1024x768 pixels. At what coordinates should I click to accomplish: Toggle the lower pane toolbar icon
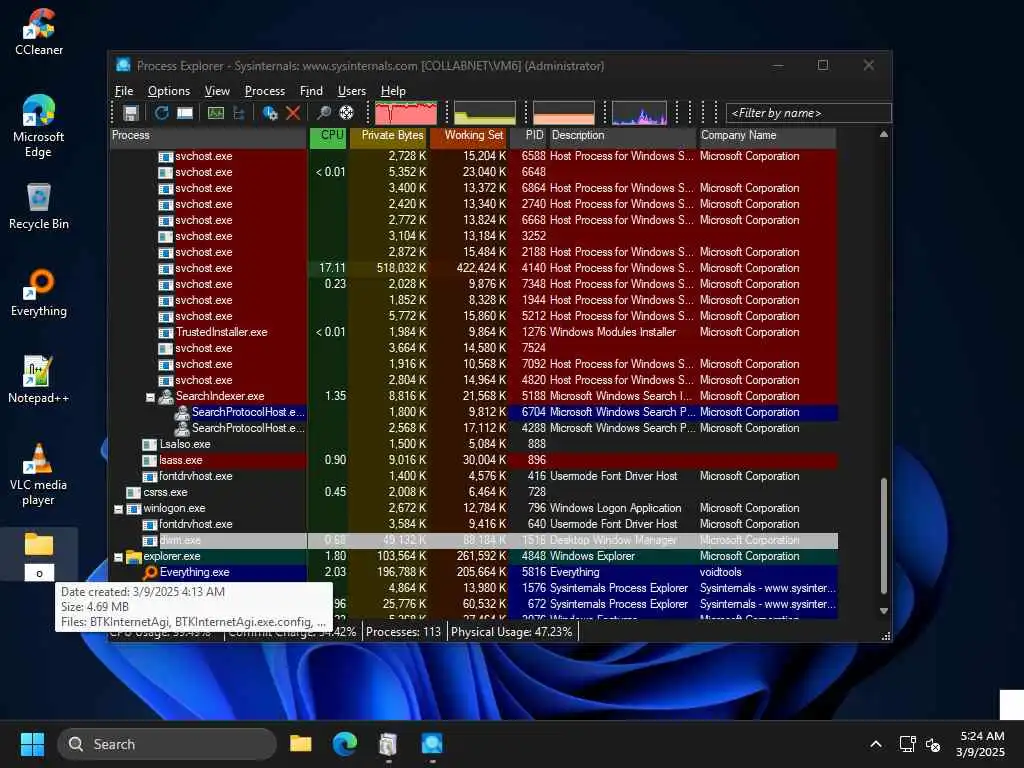coord(185,113)
